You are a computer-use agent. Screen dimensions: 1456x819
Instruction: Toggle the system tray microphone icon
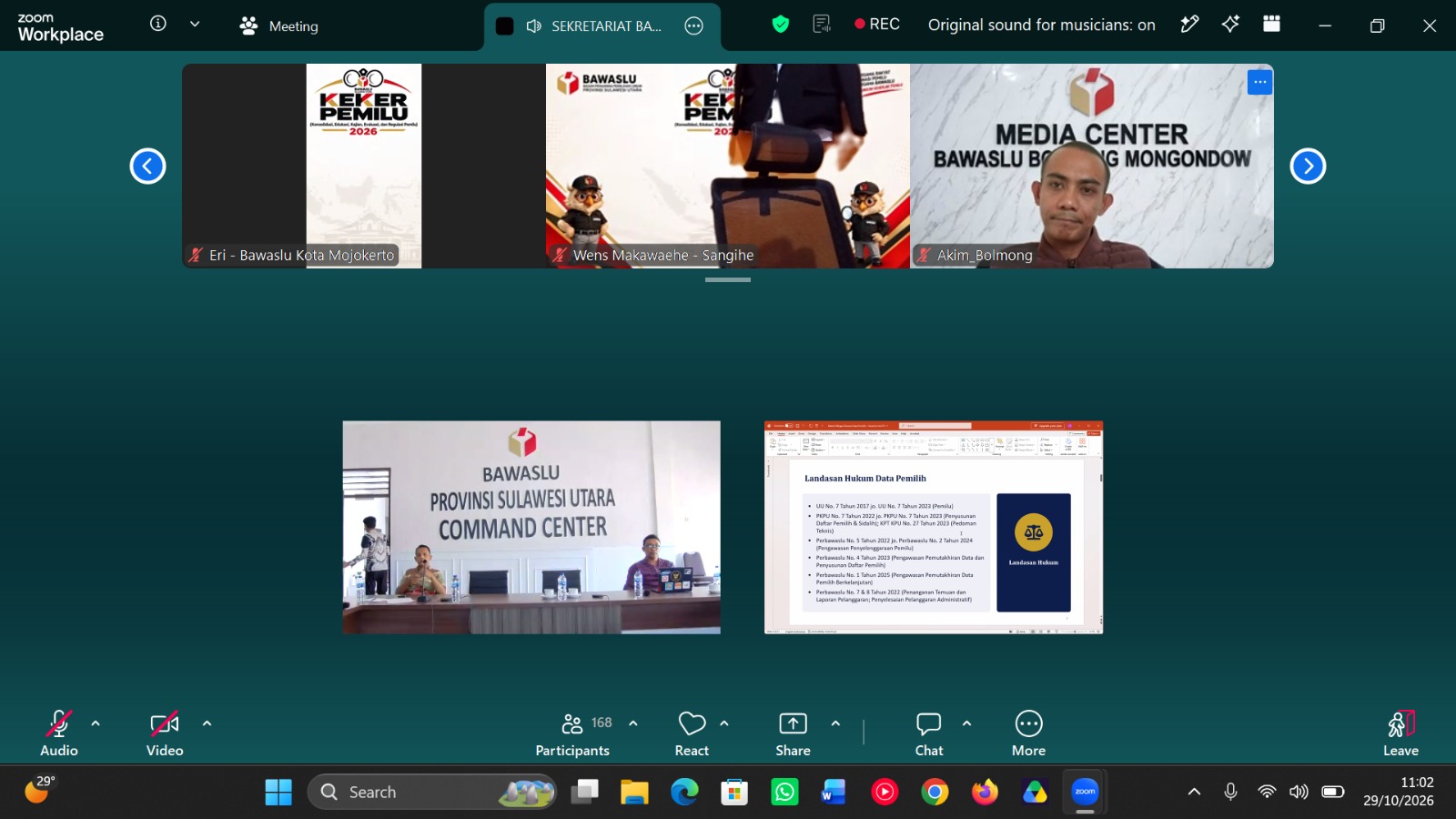click(x=1230, y=792)
